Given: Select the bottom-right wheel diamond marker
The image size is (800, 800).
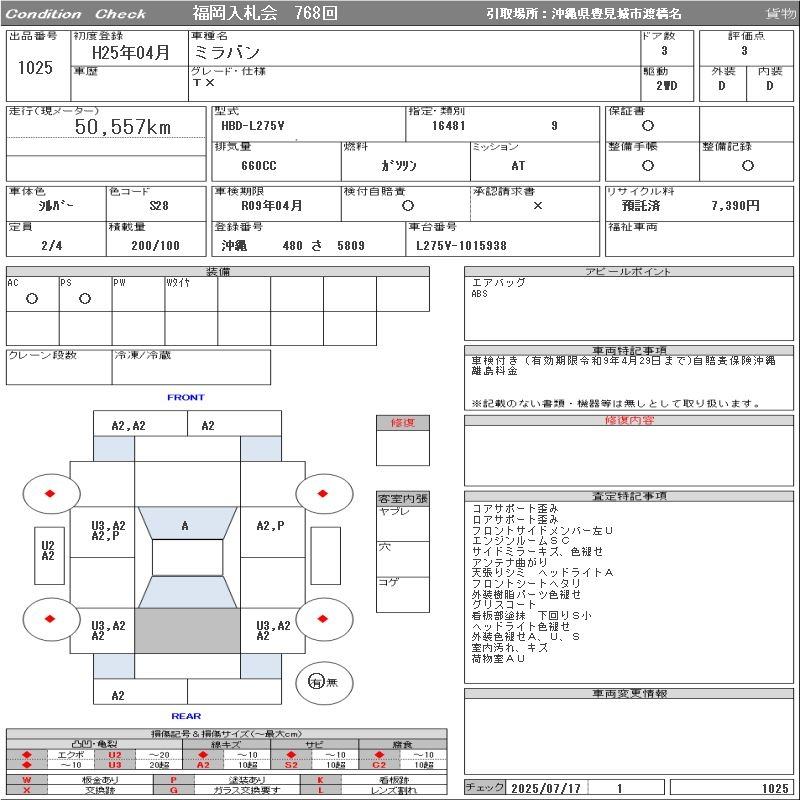Looking at the screenshot, I should coord(324,619).
